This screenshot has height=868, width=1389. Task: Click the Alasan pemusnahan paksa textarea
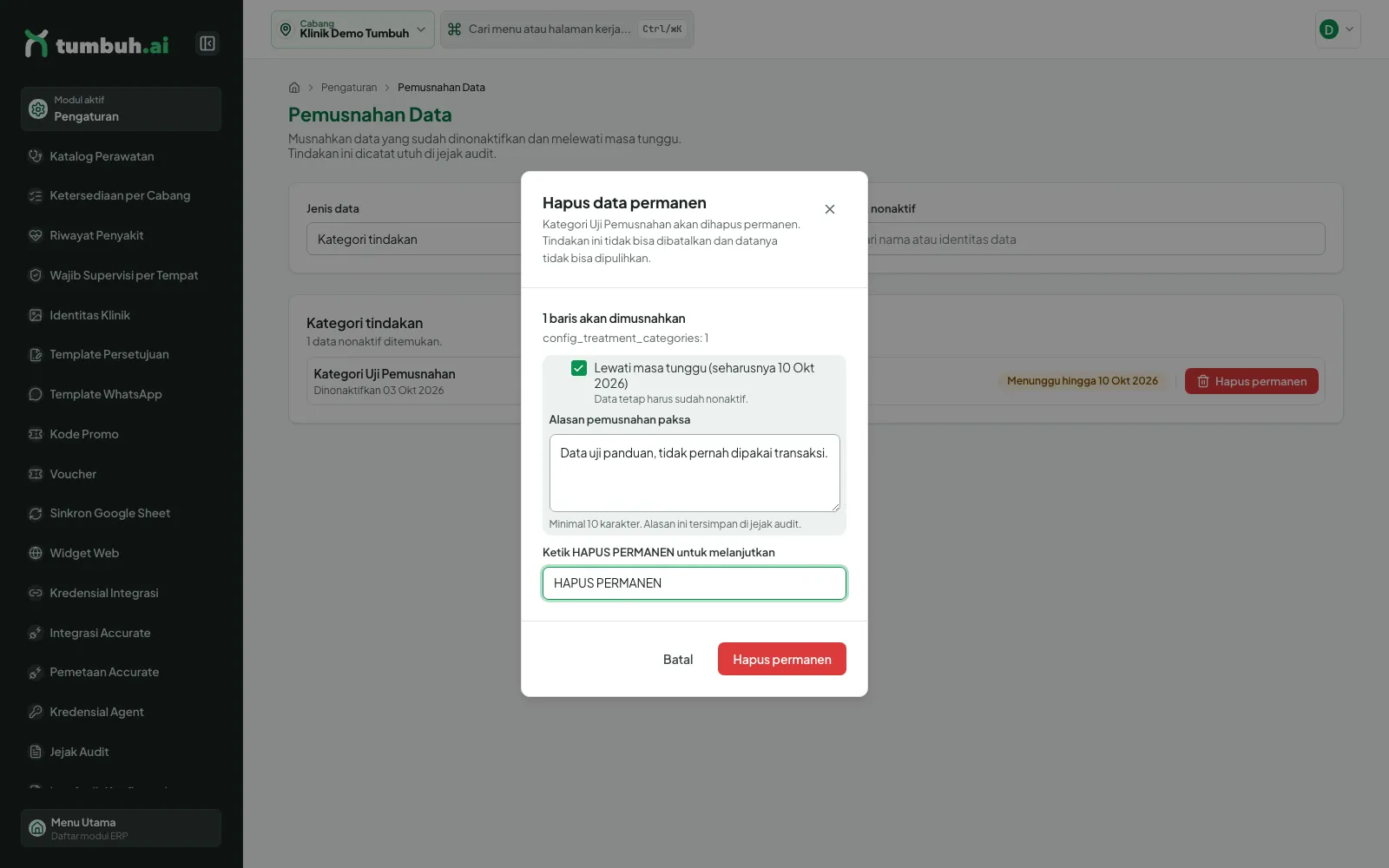tap(694, 473)
